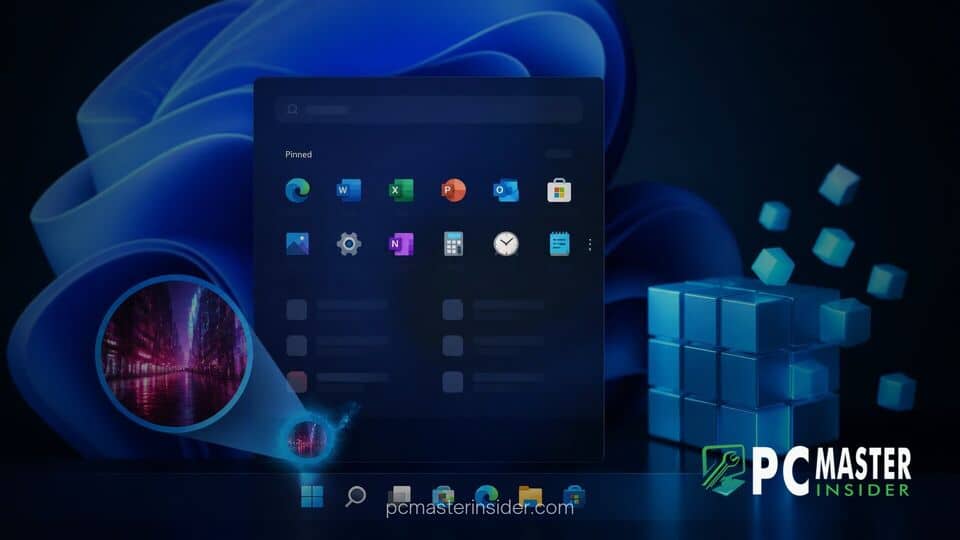The image size is (960, 540).
Task: Open OneNote from the pinned apps
Action: pyautogui.click(x=401, y=244)
